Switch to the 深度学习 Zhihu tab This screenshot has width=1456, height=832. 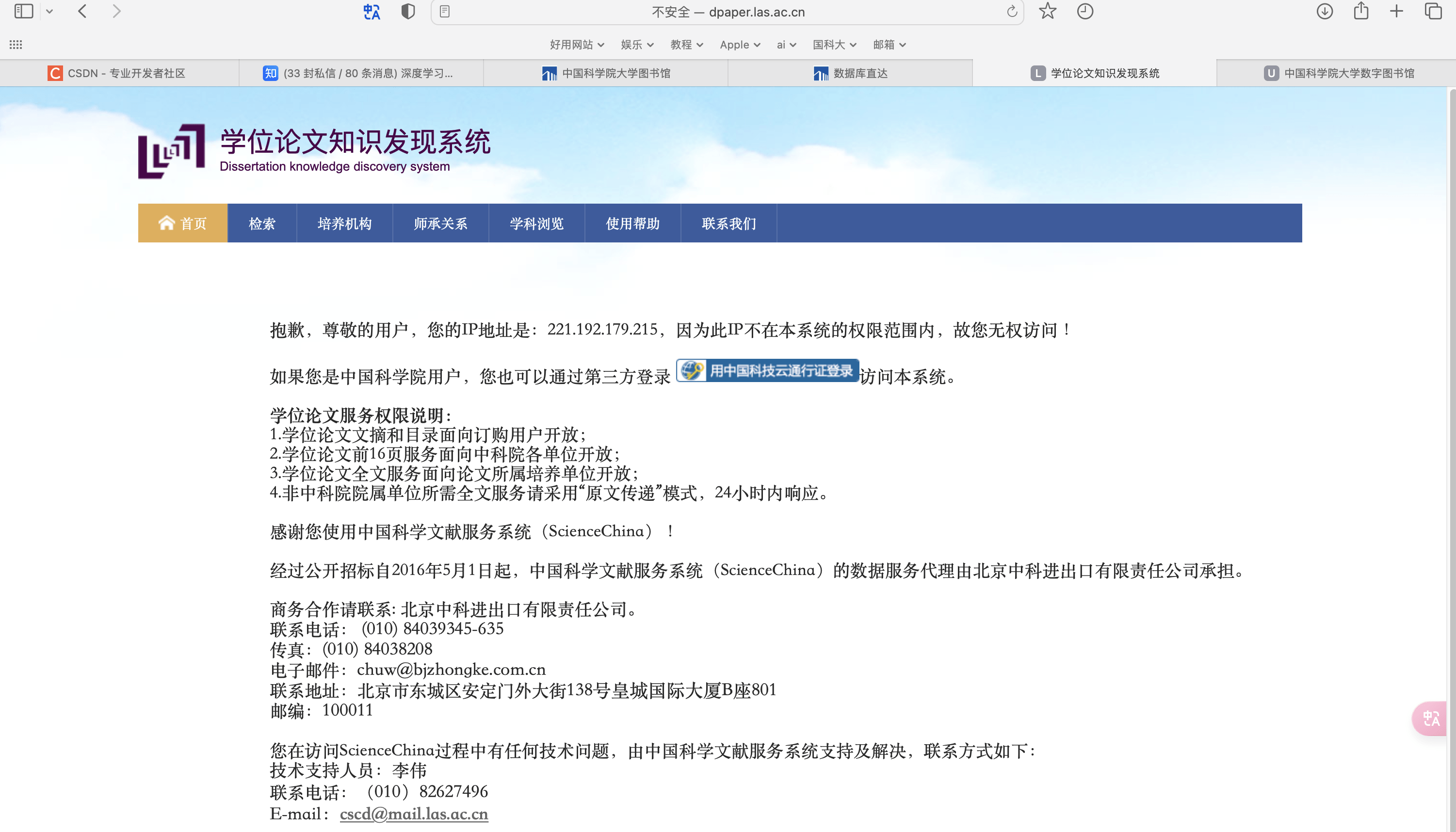click(361, 73)
